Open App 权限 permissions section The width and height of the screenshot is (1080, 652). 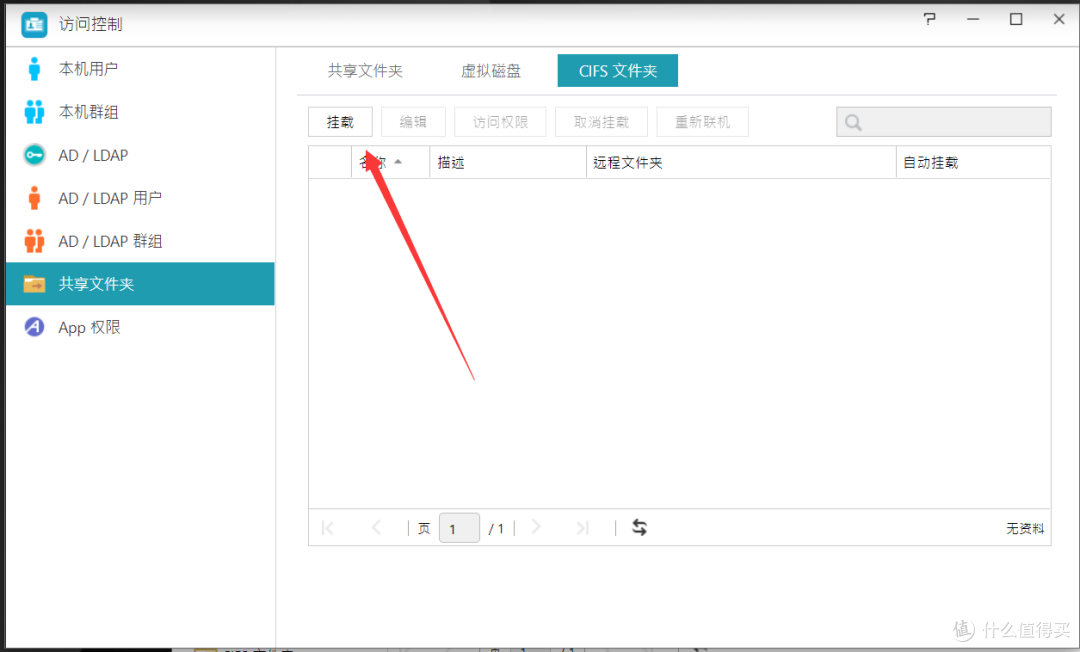click(89, 327)
